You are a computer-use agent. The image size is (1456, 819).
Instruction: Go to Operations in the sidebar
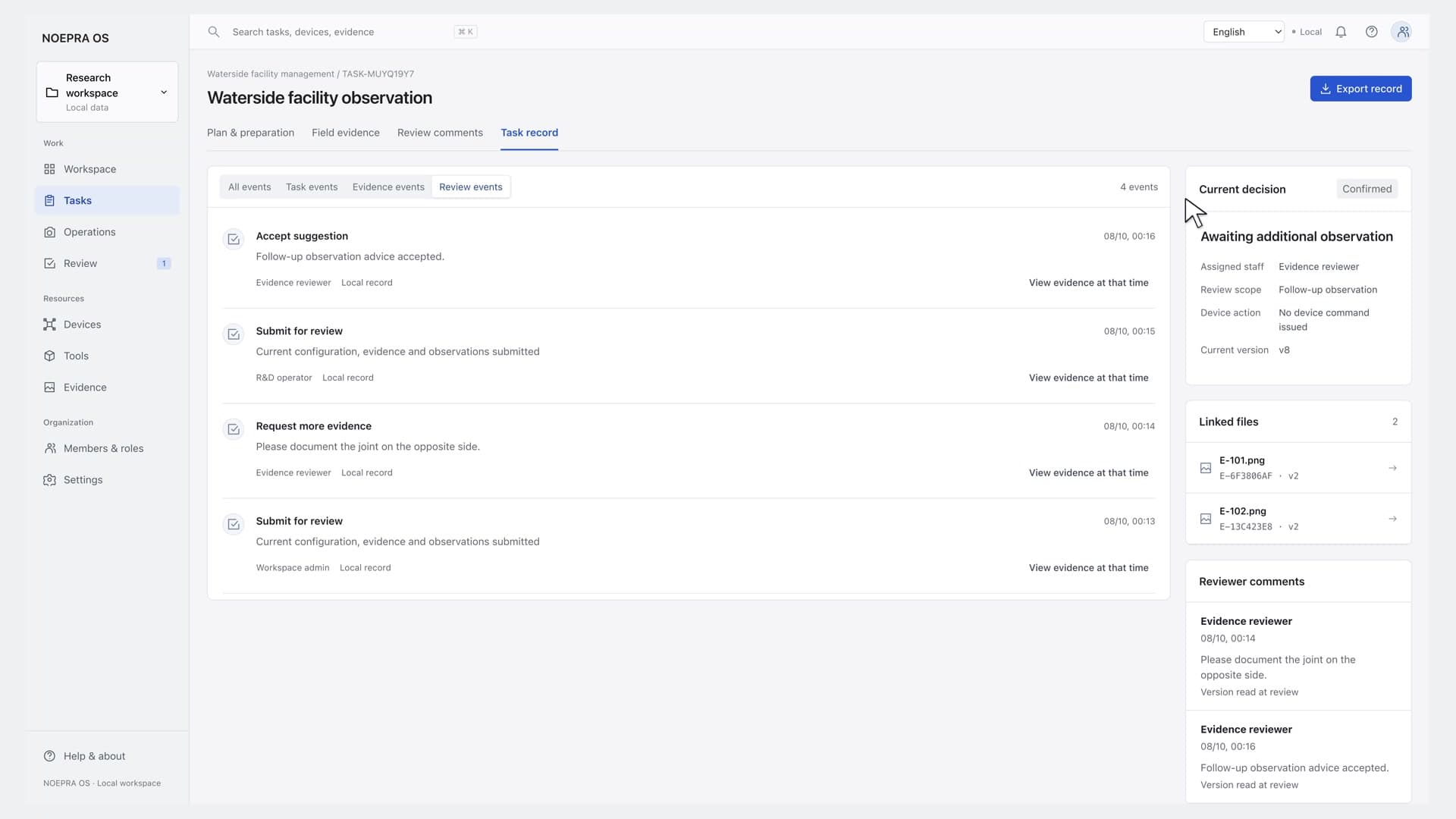(x=107, y=232)
